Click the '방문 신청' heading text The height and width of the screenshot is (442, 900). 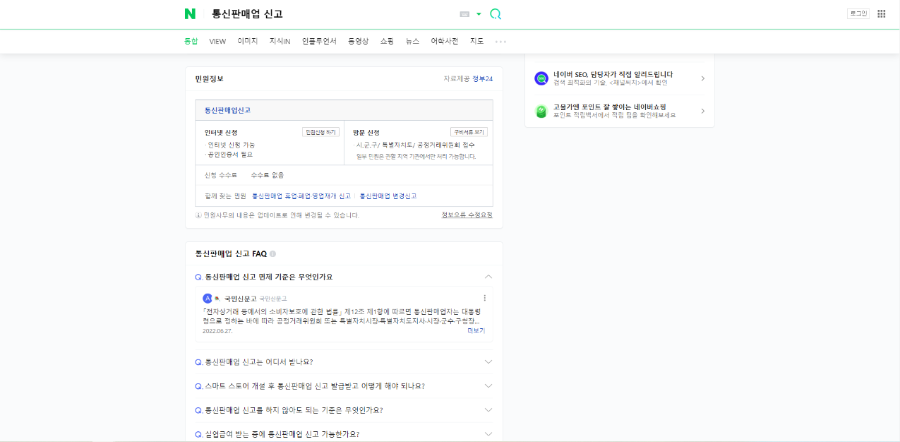click(x=366, y=132)
